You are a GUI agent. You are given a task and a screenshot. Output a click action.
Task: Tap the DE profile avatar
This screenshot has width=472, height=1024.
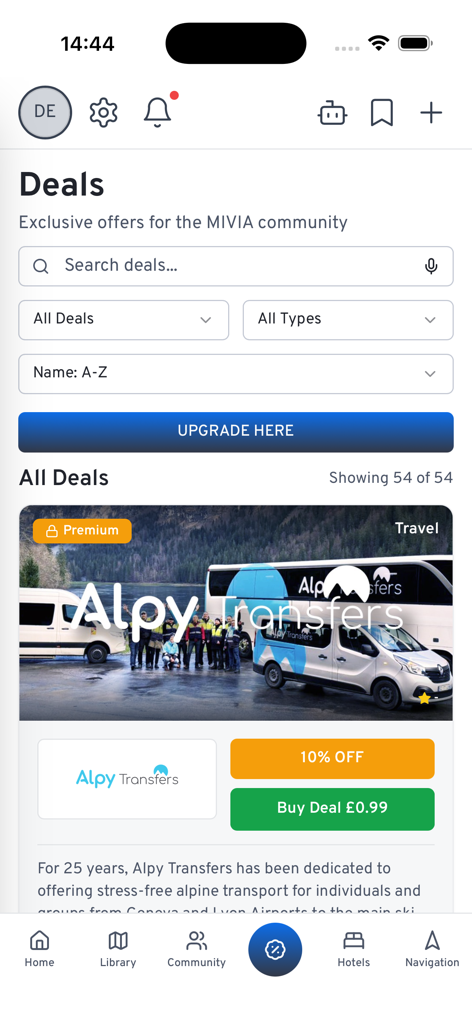tap(45, 112)
